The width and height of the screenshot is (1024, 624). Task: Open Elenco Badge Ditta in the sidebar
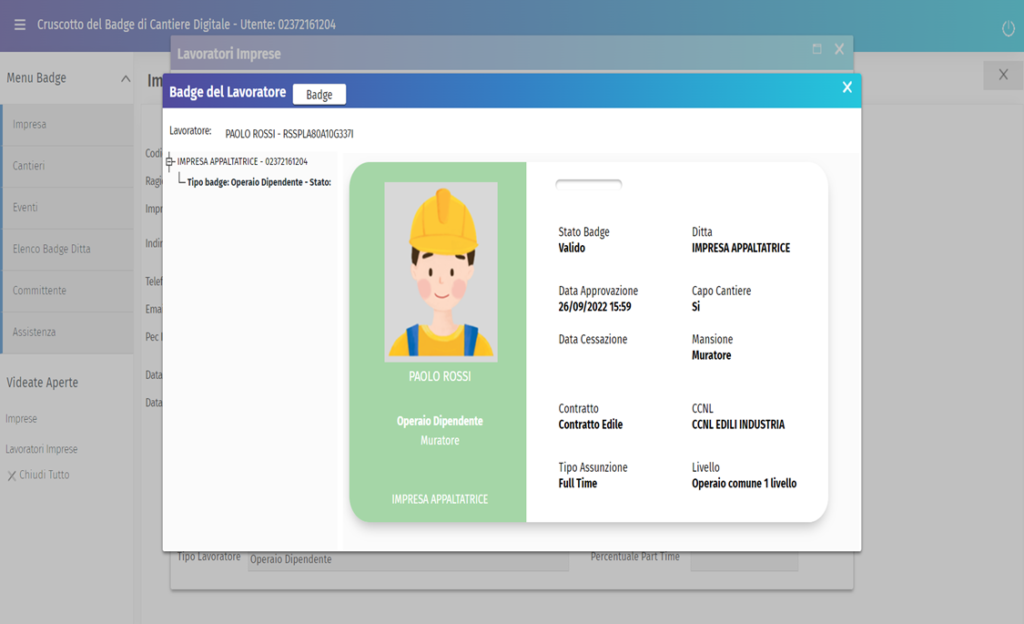pyautogui.click(x=52, y=249)
